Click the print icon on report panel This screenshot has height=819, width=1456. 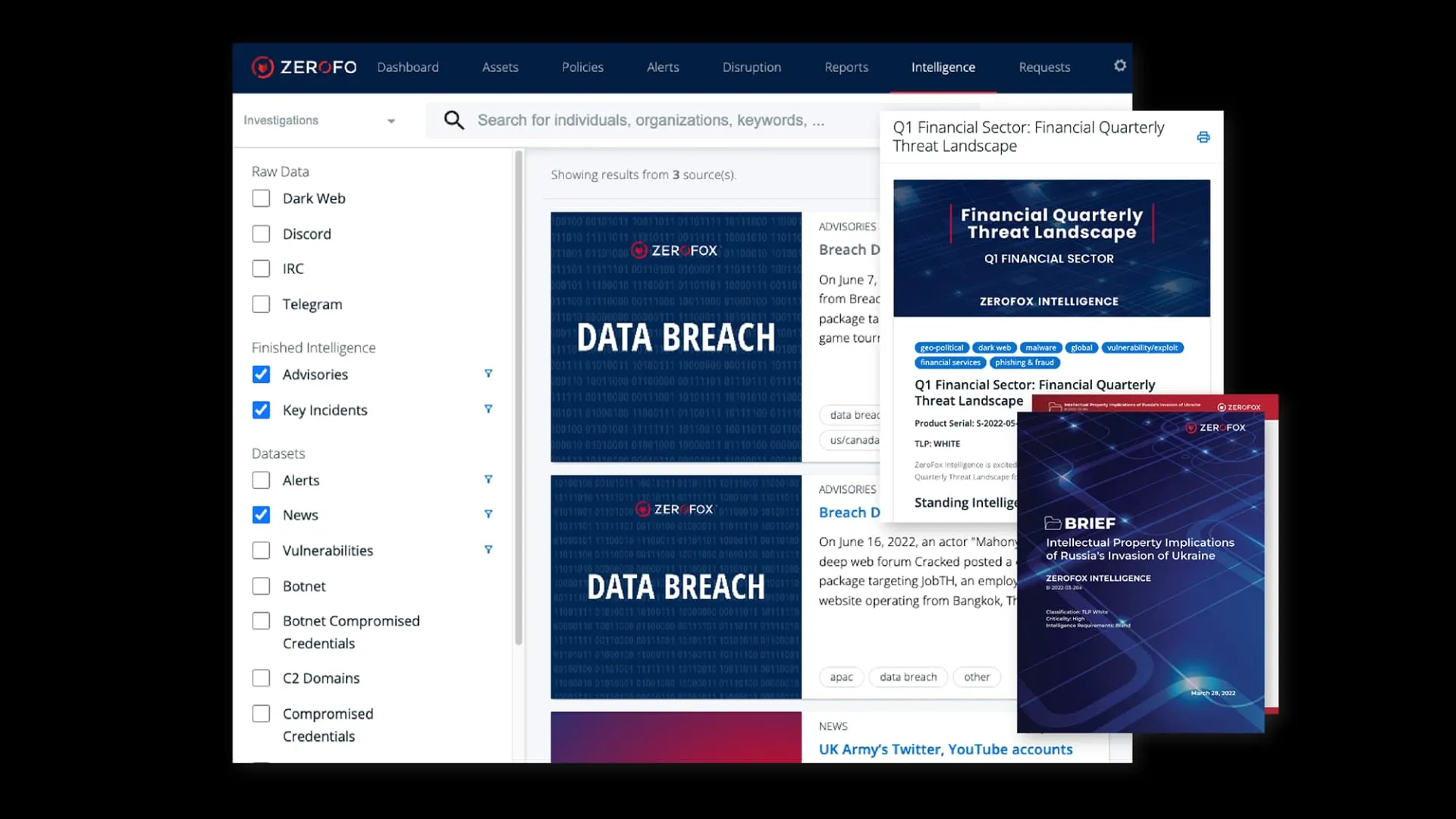point(1203,137)
